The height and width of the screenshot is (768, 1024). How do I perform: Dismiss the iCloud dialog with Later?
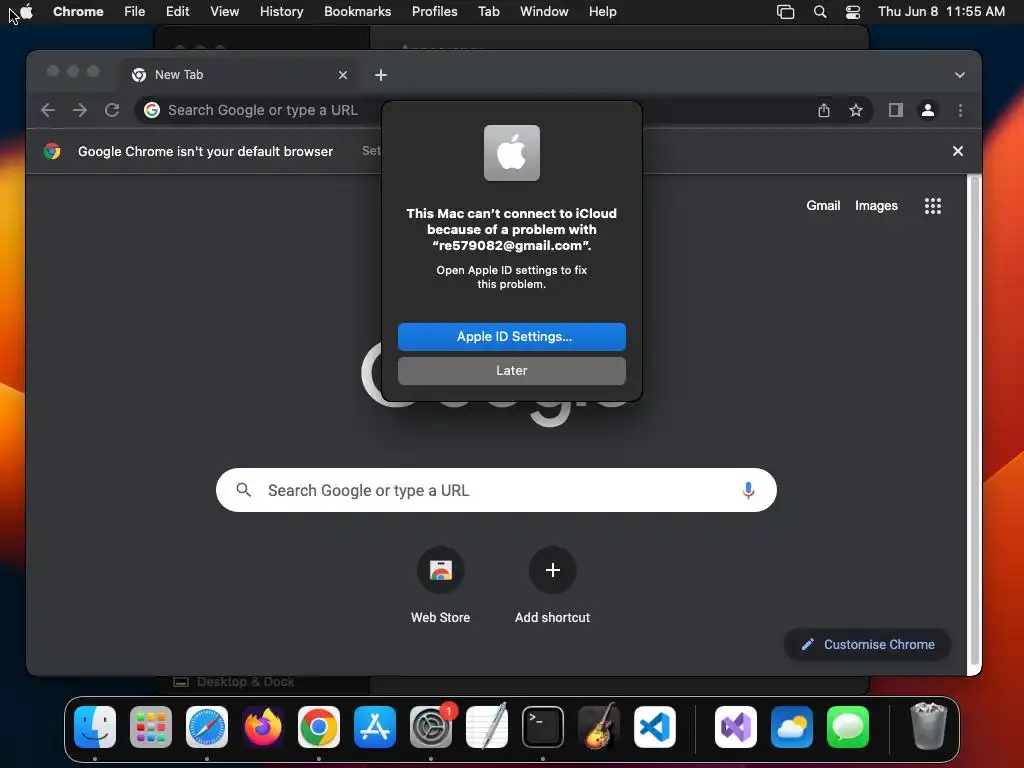[x=511, y=370]
